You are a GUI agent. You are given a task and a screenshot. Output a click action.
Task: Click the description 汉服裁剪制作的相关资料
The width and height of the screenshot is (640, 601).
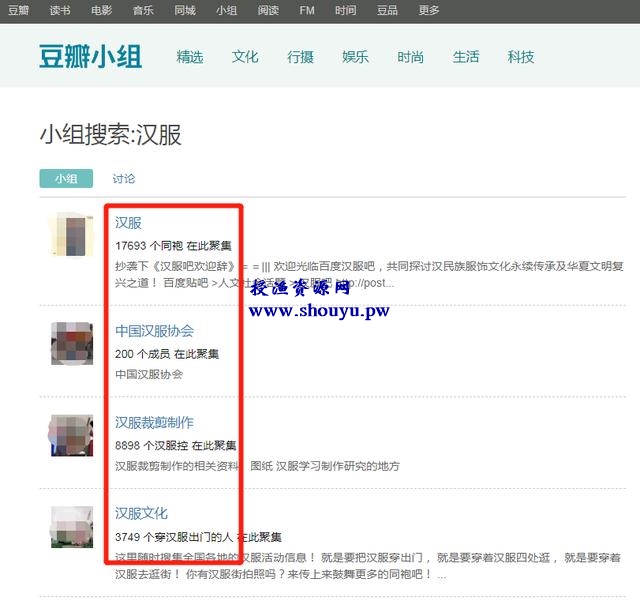(177, 466)
